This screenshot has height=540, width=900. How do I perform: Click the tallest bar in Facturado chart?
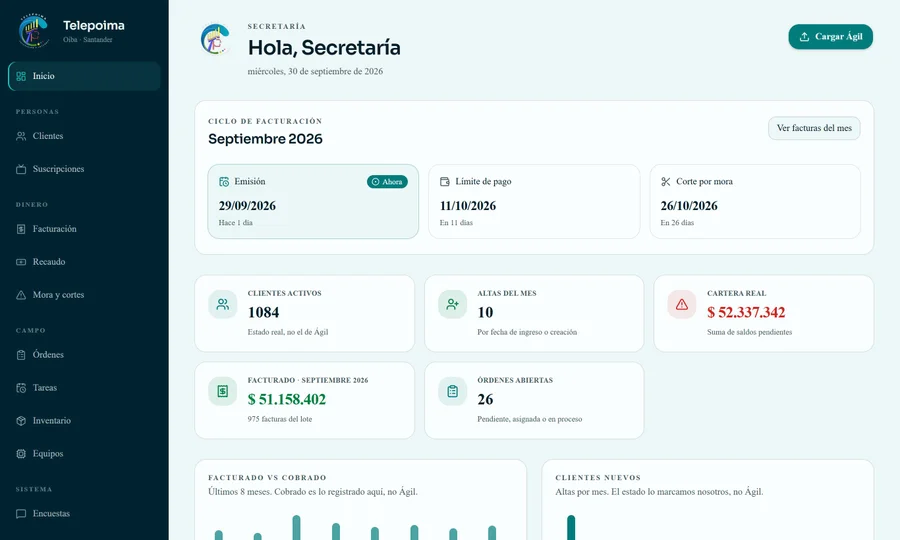[x=296, y=527]
